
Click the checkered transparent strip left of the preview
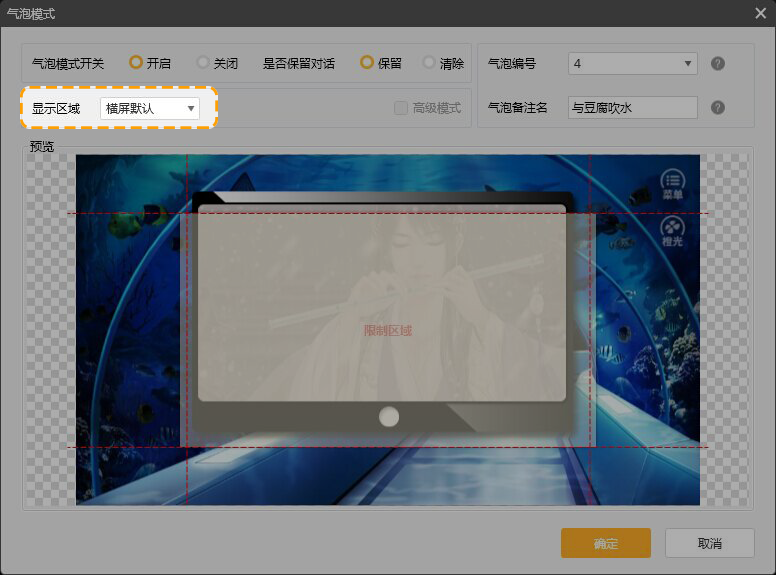tap(50, 330)
